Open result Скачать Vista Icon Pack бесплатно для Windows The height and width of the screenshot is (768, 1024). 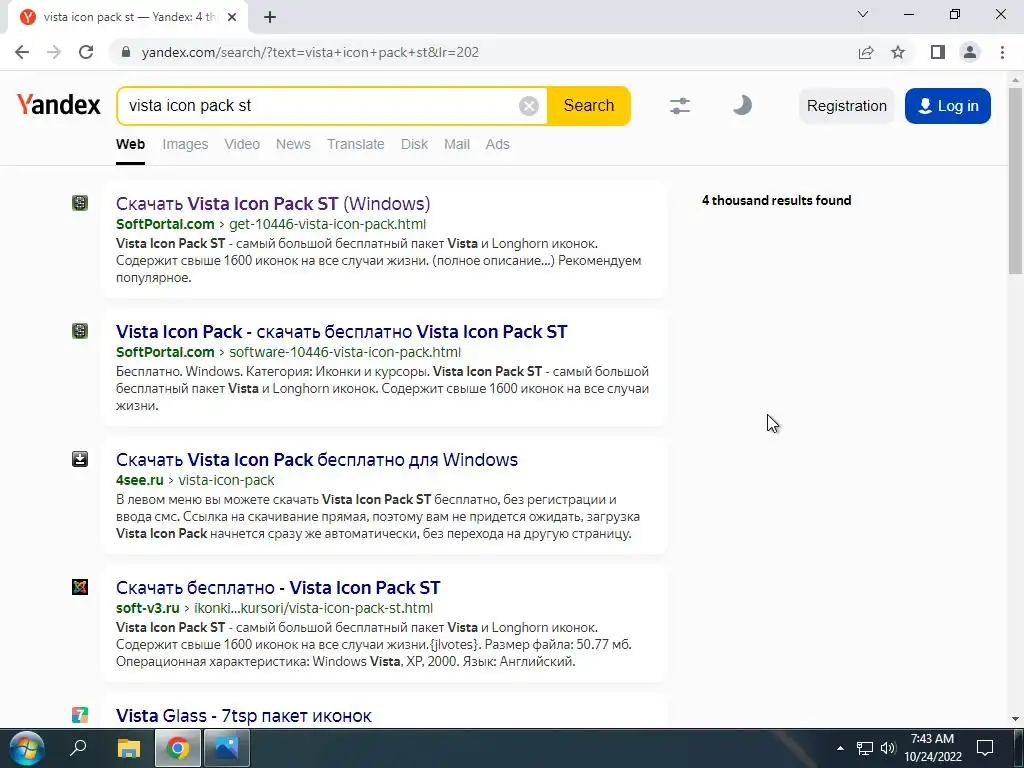(x=317, y=460)
